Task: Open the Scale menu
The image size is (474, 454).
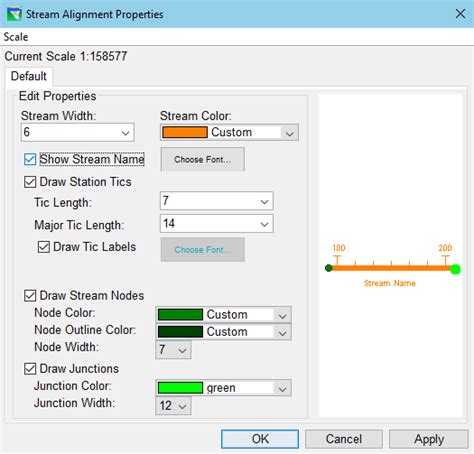Action: point(16,37)
